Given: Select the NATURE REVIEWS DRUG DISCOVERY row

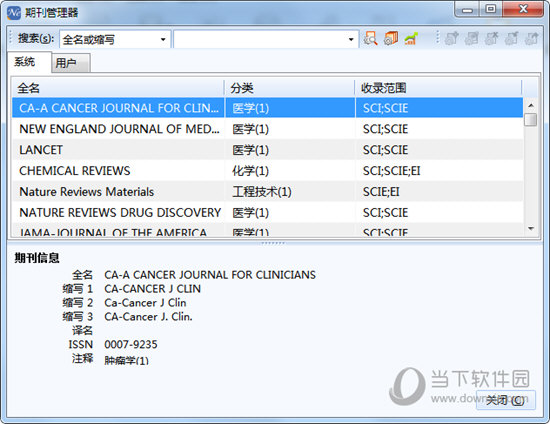Looking at the screenshot, I should (267, 213).
